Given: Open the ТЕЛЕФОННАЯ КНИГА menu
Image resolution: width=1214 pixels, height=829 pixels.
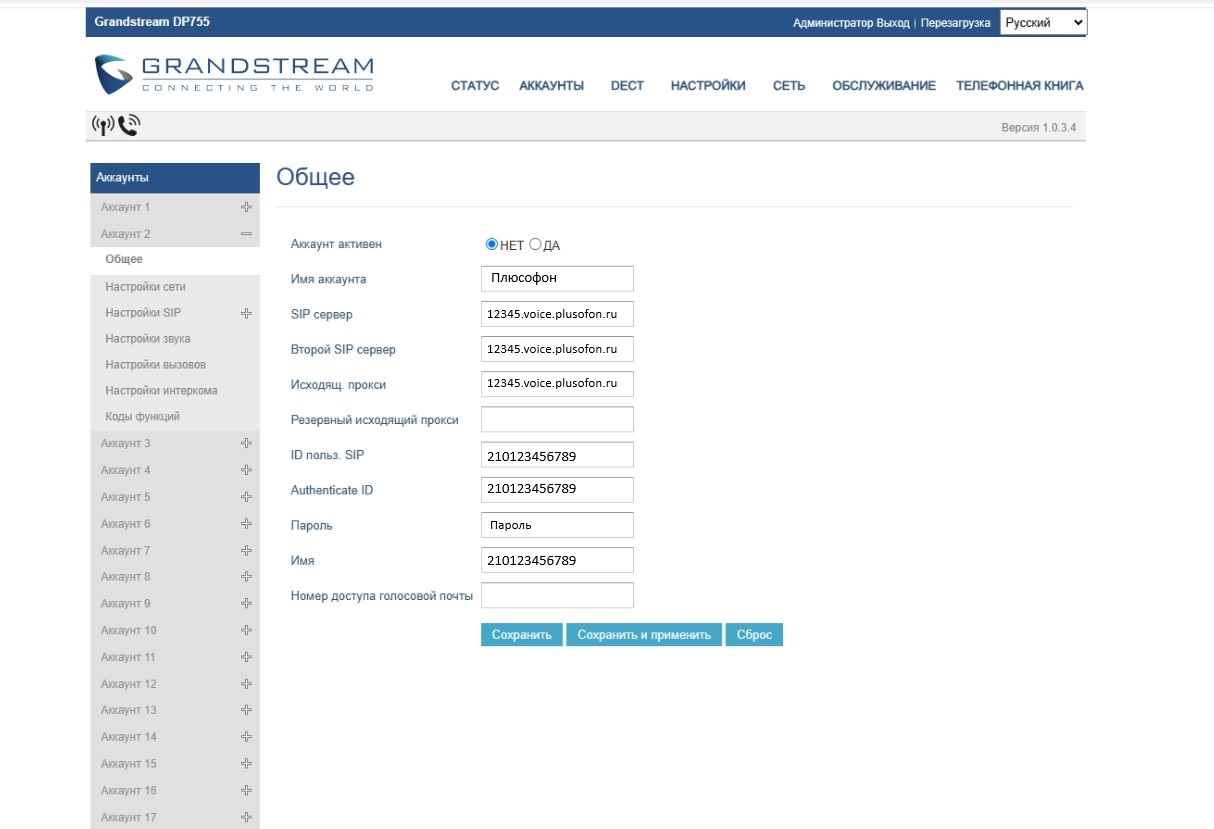Looking at the screenshot, I should [1020, 86].
